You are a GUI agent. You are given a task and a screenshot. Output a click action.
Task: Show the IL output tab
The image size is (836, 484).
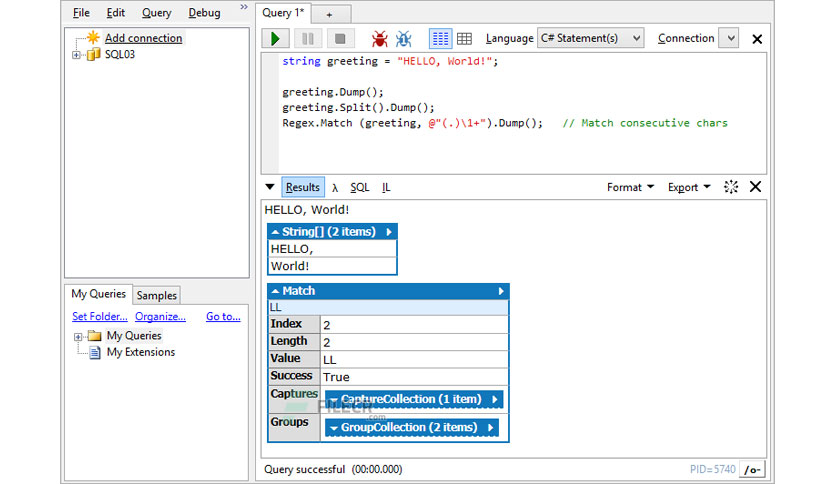[x=386, y=188]
